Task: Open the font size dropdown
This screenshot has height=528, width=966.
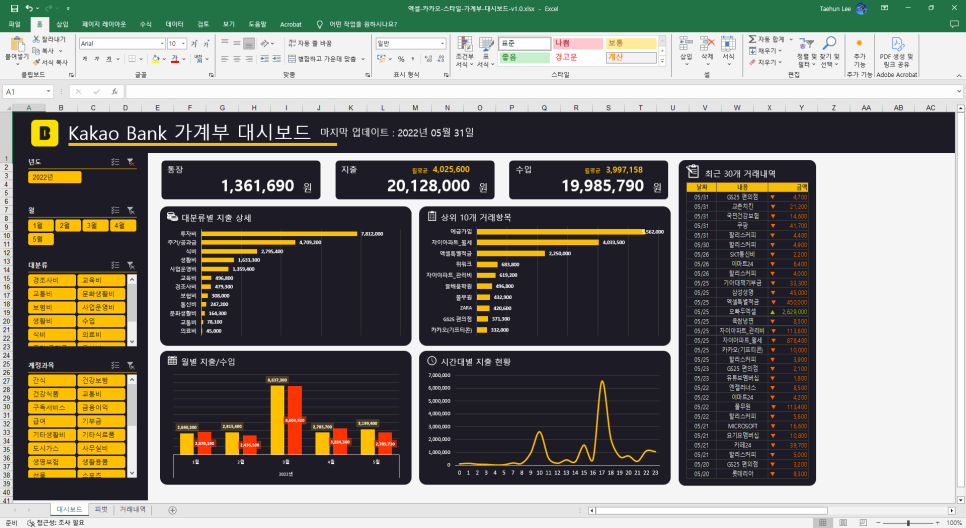Action: click(x=184, y=44)
